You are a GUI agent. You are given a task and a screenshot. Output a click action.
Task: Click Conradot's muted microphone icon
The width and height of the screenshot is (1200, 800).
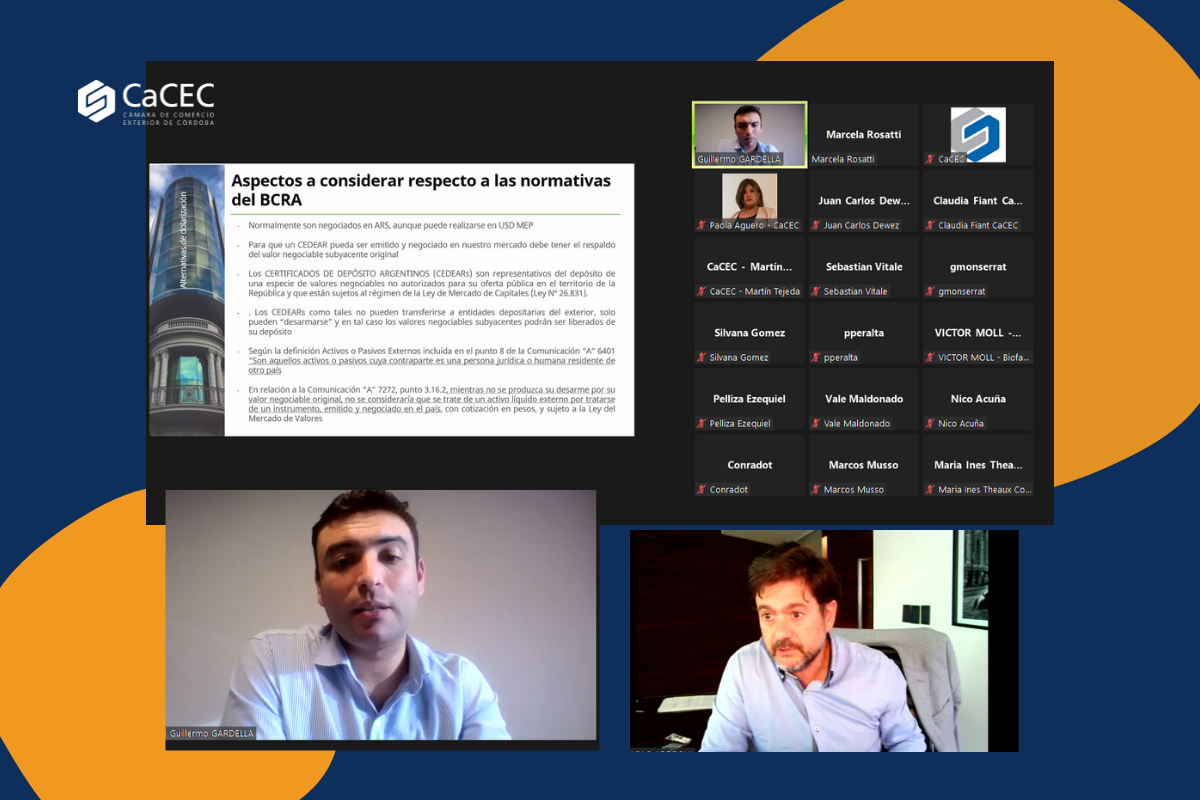click(x=702, y=489)
